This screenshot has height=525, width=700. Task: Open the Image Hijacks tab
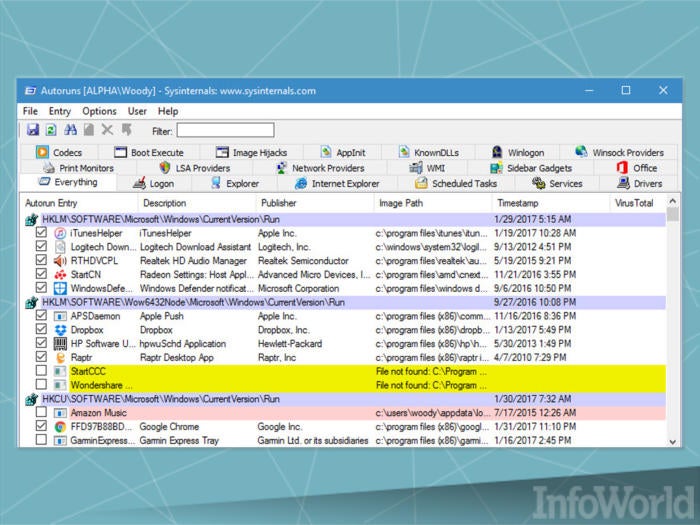coord(251,153)
